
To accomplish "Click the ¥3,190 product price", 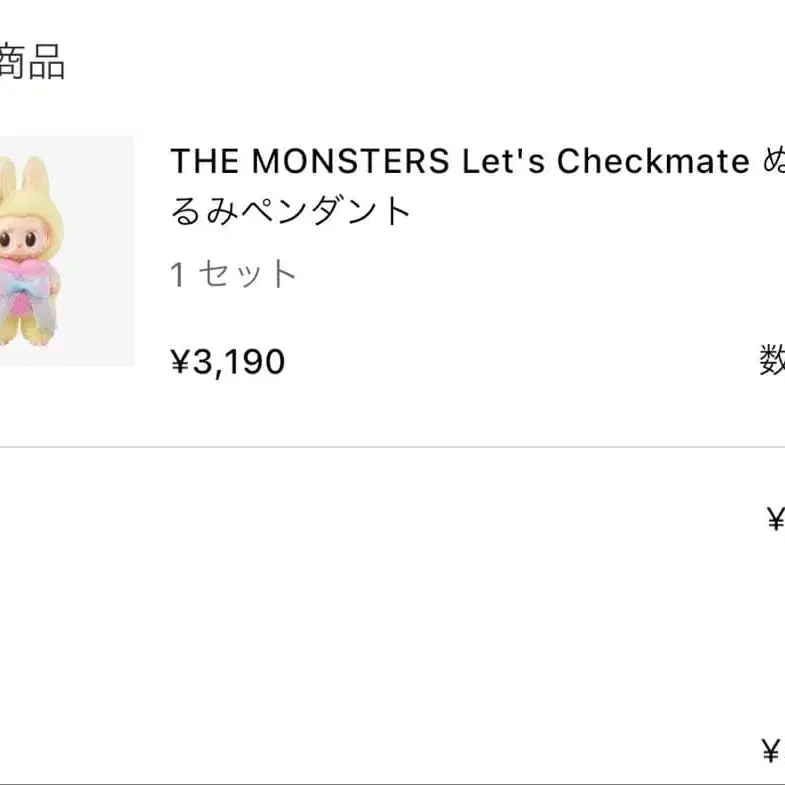I will point(228,362).
